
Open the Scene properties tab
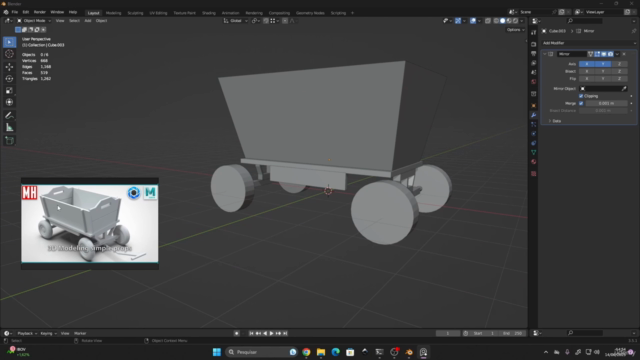[533, 72]
